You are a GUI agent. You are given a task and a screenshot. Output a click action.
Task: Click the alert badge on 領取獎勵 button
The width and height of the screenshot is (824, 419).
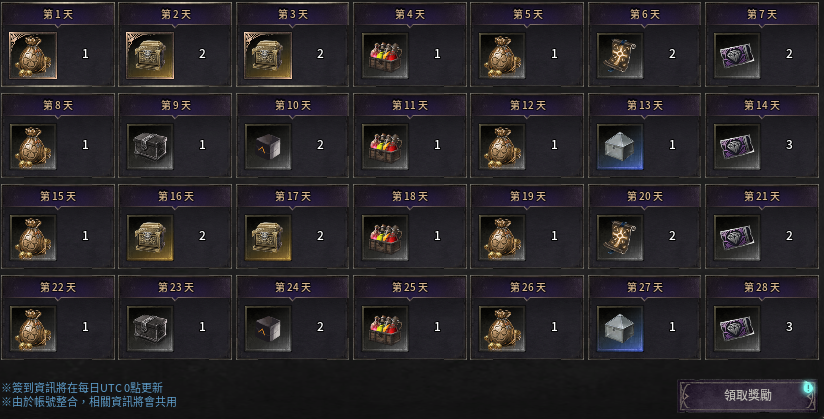808,387
